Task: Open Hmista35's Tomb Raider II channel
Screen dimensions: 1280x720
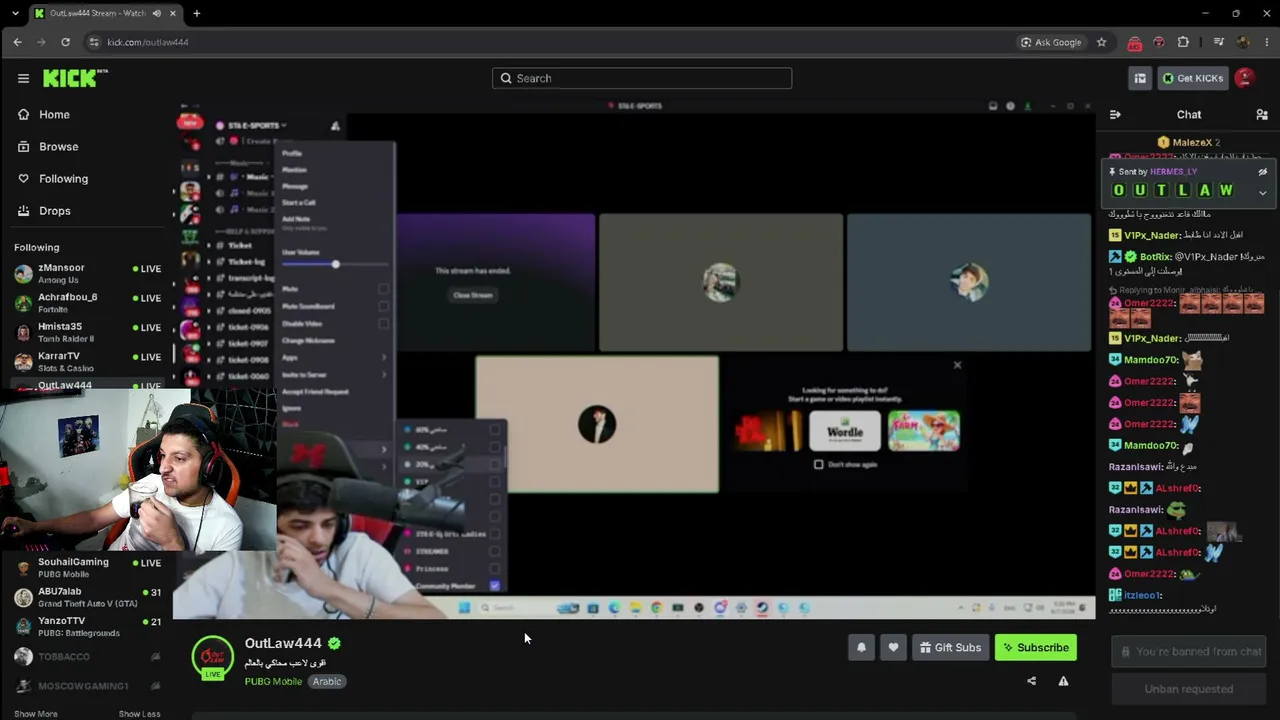Action: coord(87,332)
